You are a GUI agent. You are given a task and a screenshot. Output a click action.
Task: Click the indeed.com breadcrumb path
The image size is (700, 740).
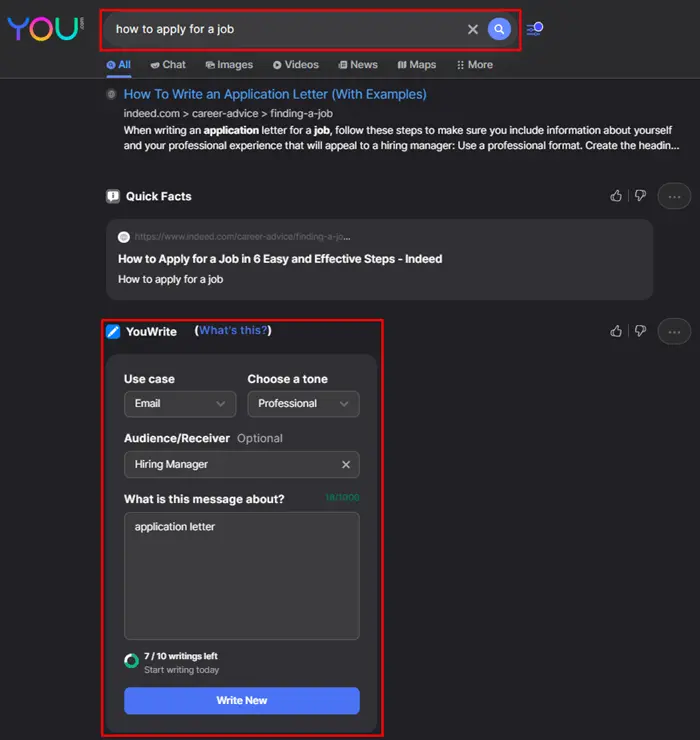pyautogui.click(x=228, y=114)
